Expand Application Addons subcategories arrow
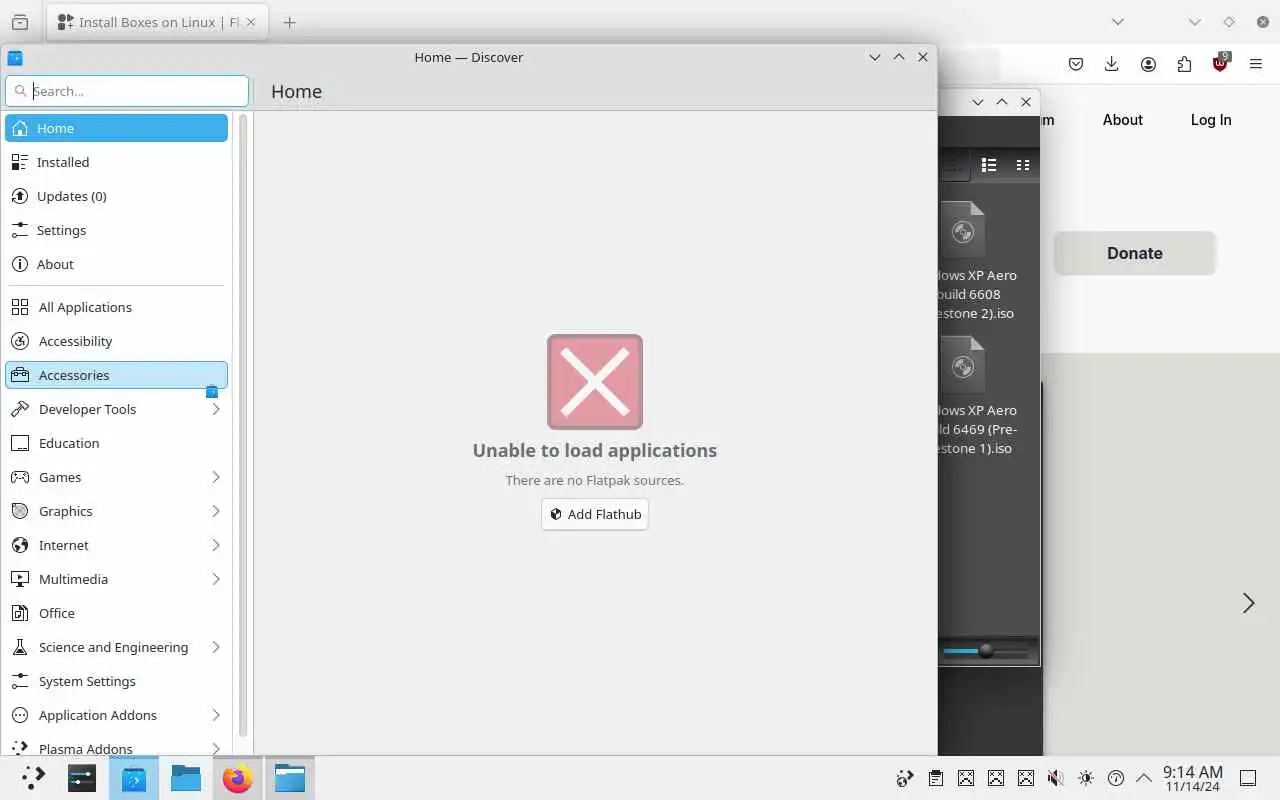The height and width of the screenshot is (800, 1280). [215, 715]
